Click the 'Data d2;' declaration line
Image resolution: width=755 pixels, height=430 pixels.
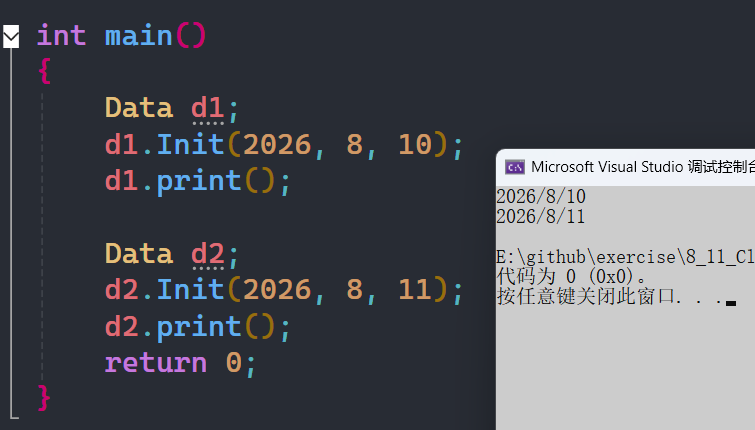coord(172,254)
